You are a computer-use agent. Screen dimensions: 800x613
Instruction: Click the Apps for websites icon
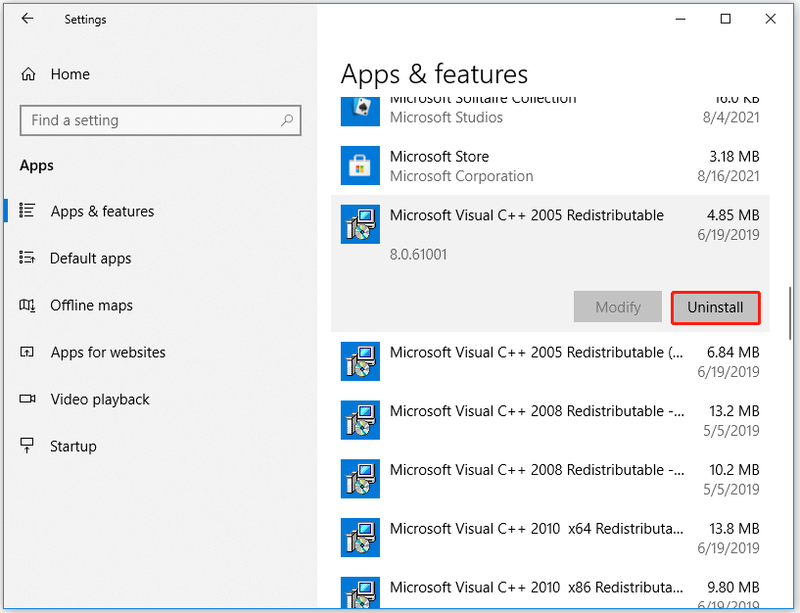pos(27,352)
